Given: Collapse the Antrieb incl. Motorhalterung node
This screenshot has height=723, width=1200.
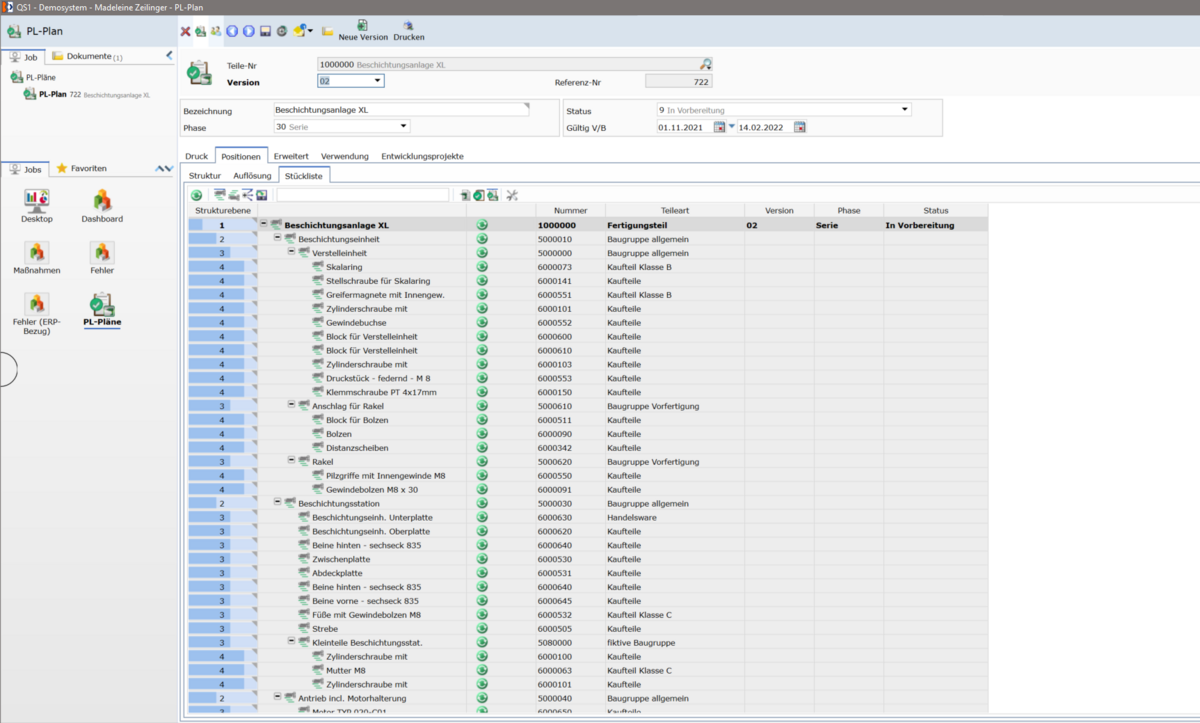Looking at the screenshot, I should pyautogui.click(x=277, y=697).
